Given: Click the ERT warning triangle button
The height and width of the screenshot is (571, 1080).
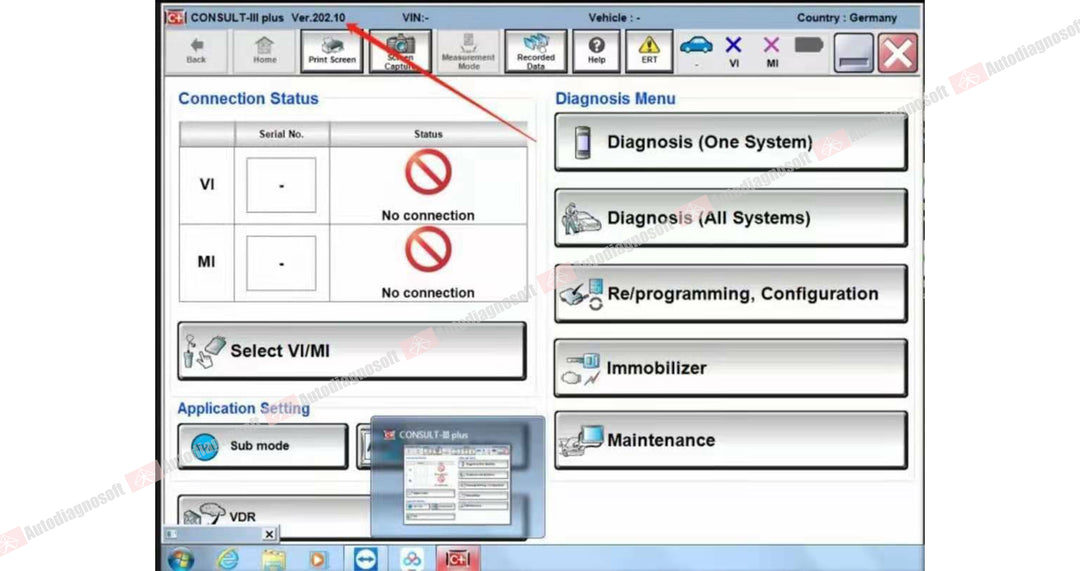Looking at the screenshot, I should coord(649,52).
